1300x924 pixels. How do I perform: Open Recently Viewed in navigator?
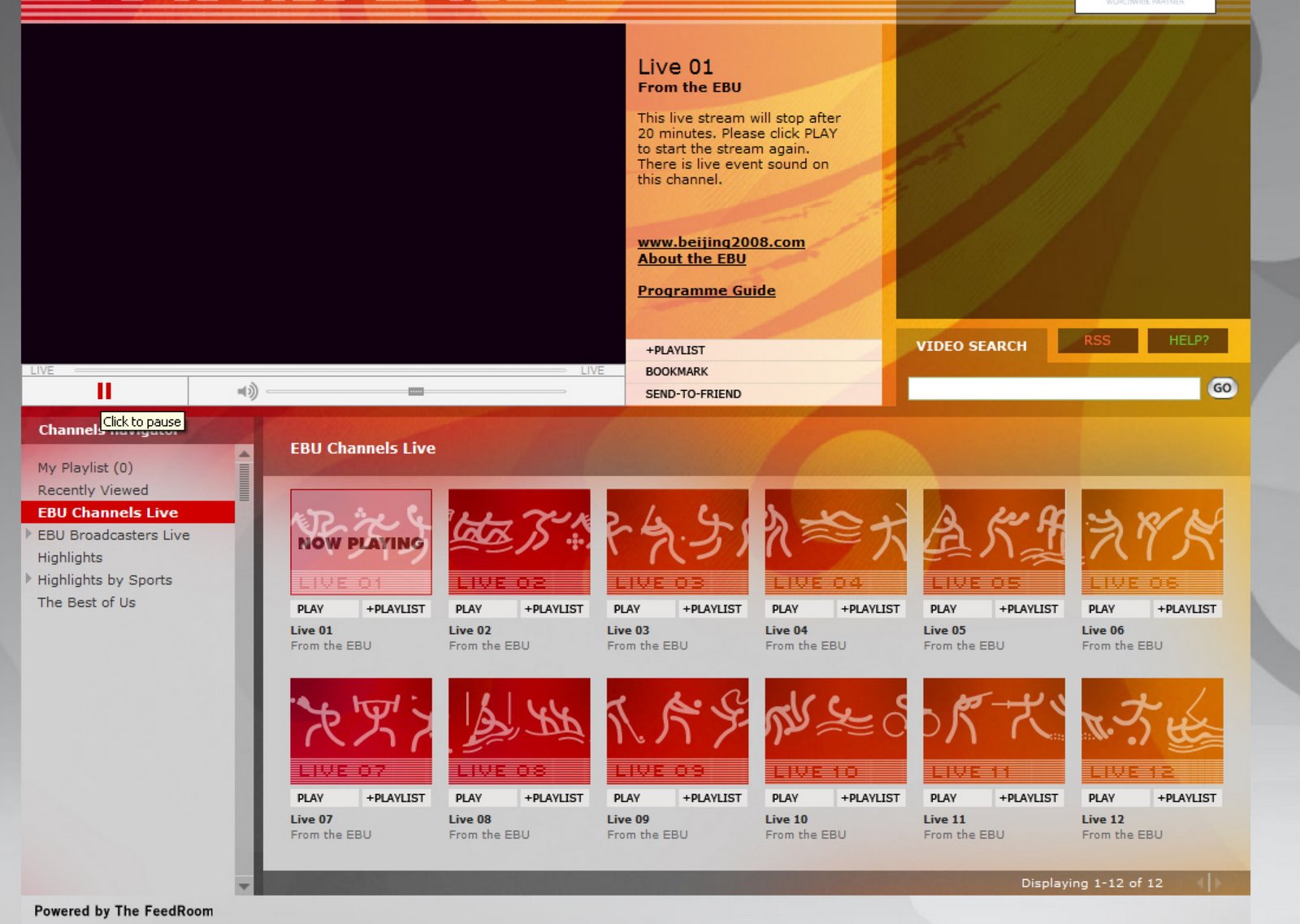pyautogui.click(x=93, y=490)
